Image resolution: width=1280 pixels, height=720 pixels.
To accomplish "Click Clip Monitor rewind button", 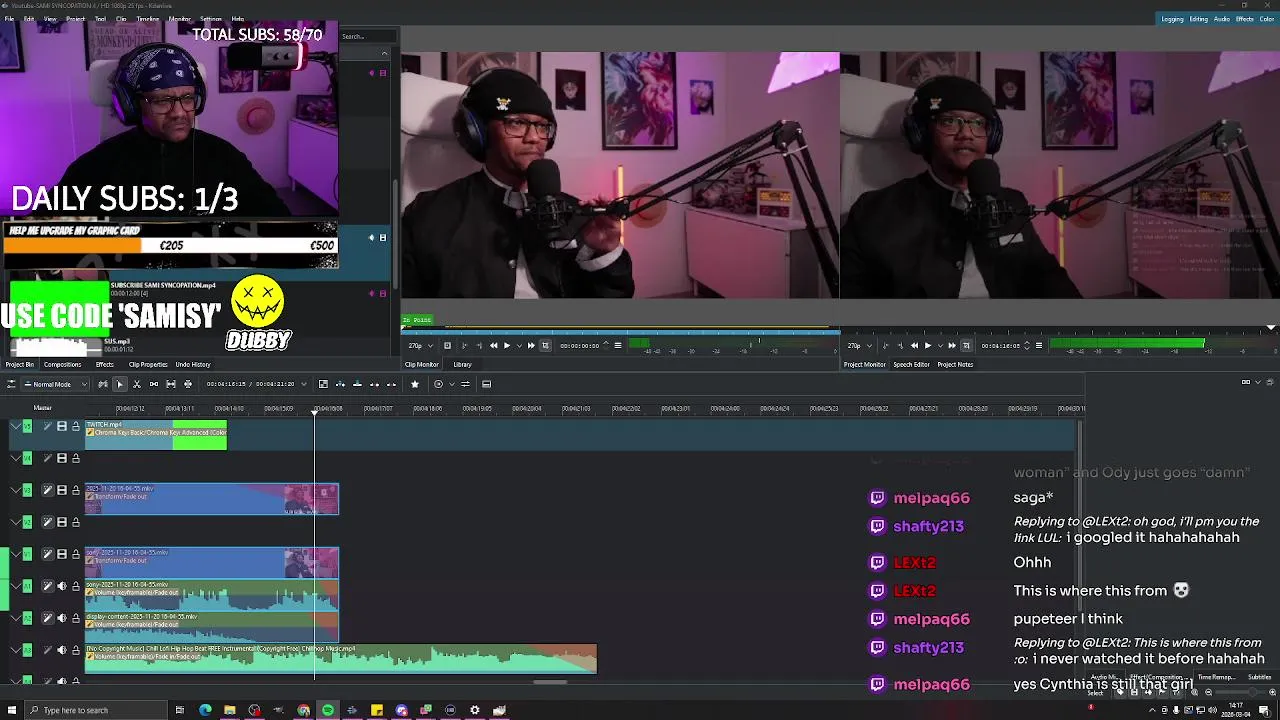I will [x=493, y=346].
